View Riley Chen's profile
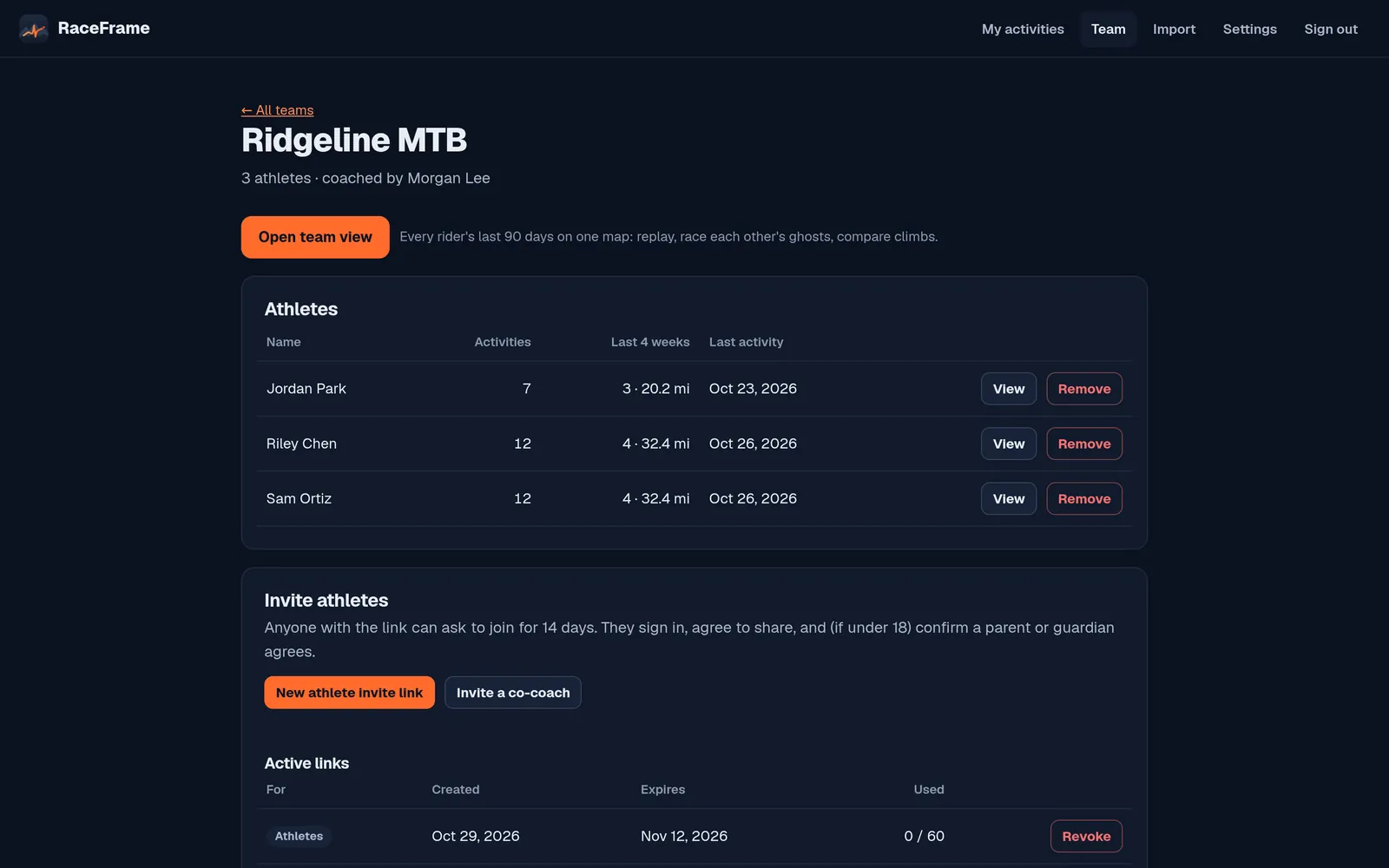 tap(1008, 444)
